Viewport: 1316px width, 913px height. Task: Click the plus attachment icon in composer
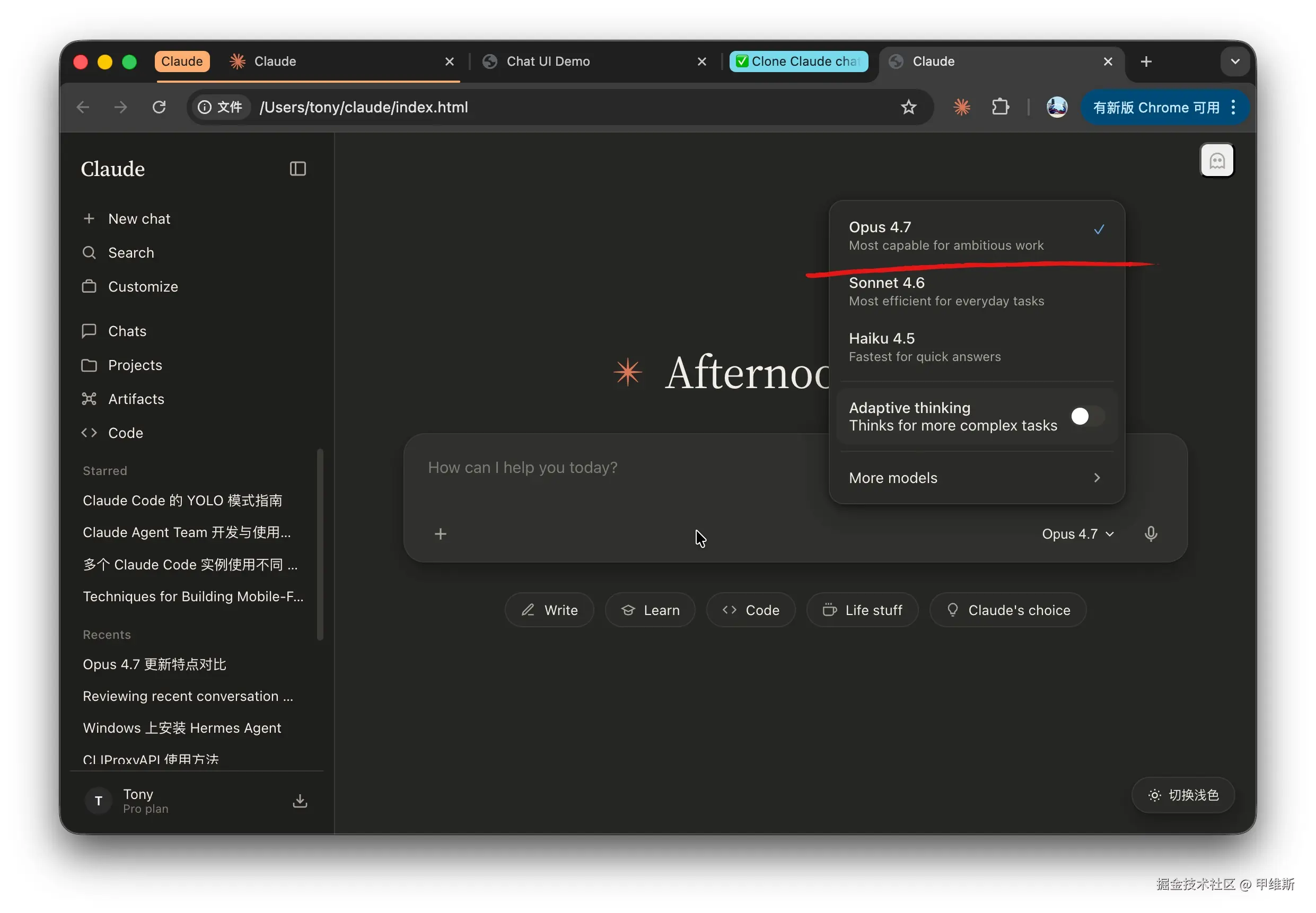coord(440,534)
